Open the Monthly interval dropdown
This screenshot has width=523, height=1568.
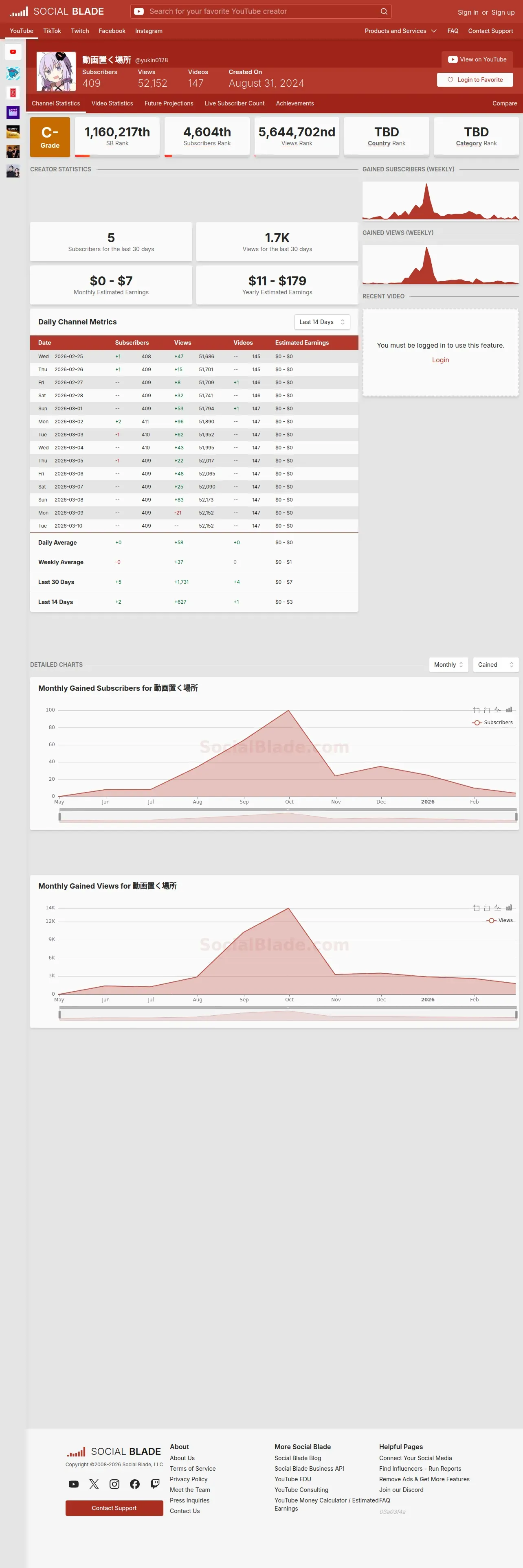click(449, 665)
